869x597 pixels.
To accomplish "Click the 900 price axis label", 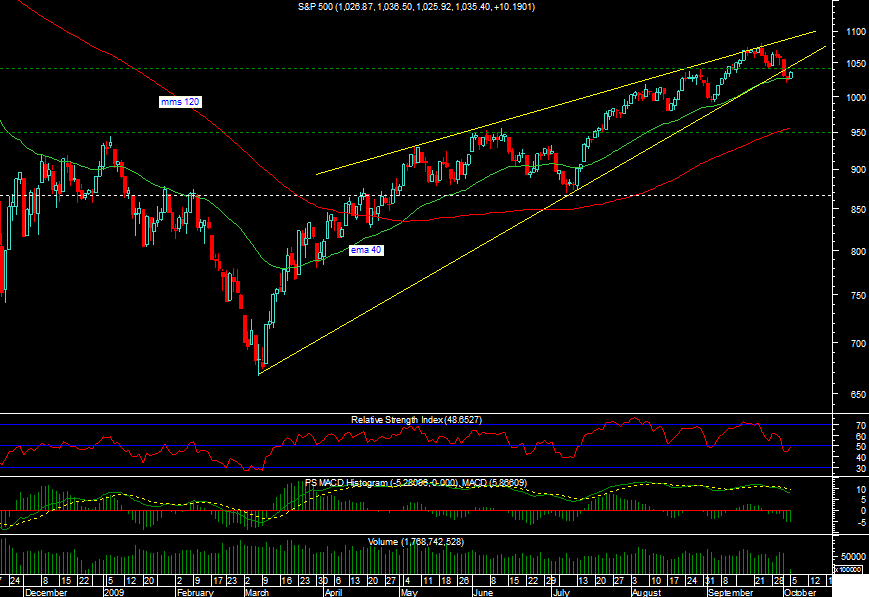I will (x=858, y=170).
